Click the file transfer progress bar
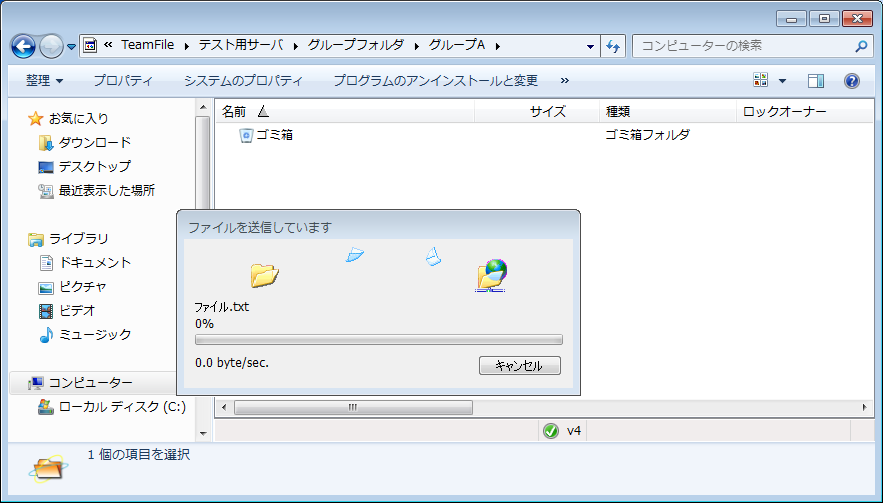 (x=379, y=340)
